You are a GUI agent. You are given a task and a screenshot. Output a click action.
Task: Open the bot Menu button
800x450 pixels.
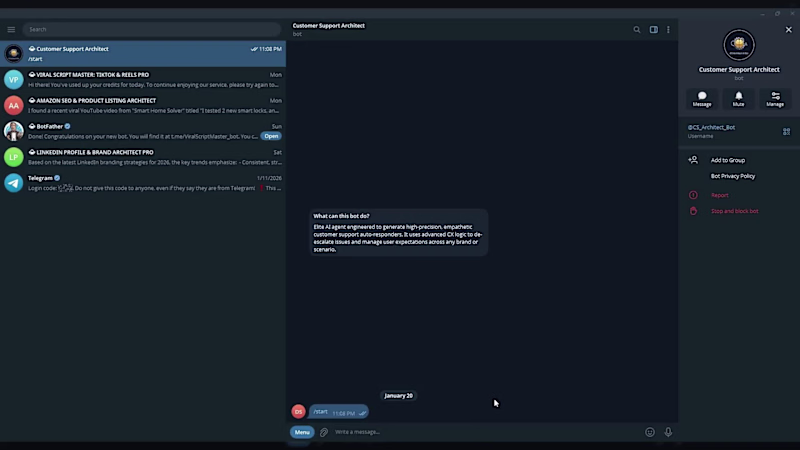coord(302,432)
